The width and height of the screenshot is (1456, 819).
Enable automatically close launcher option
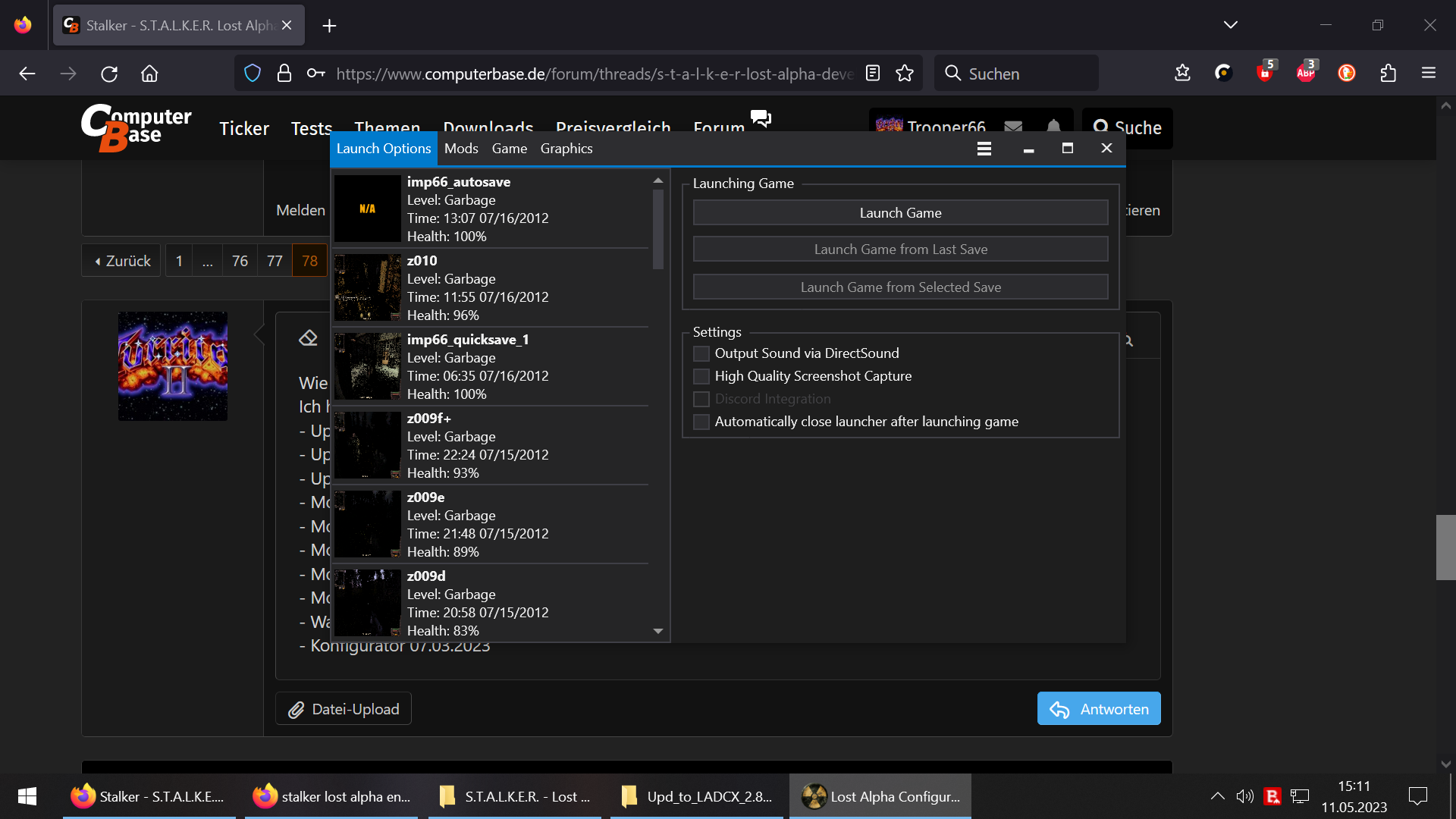701,422
